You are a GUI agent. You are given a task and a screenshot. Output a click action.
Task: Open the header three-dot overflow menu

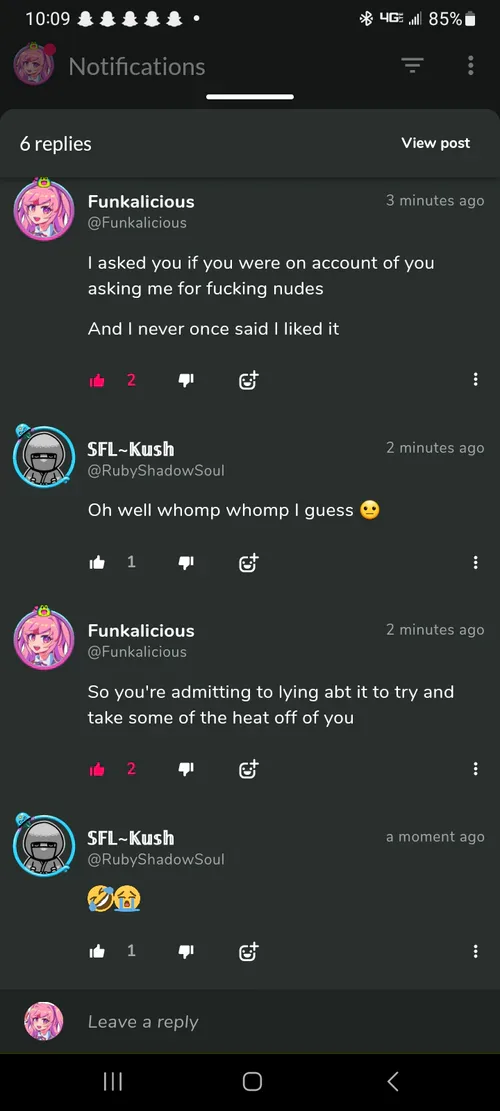click(x=470, y=66)
